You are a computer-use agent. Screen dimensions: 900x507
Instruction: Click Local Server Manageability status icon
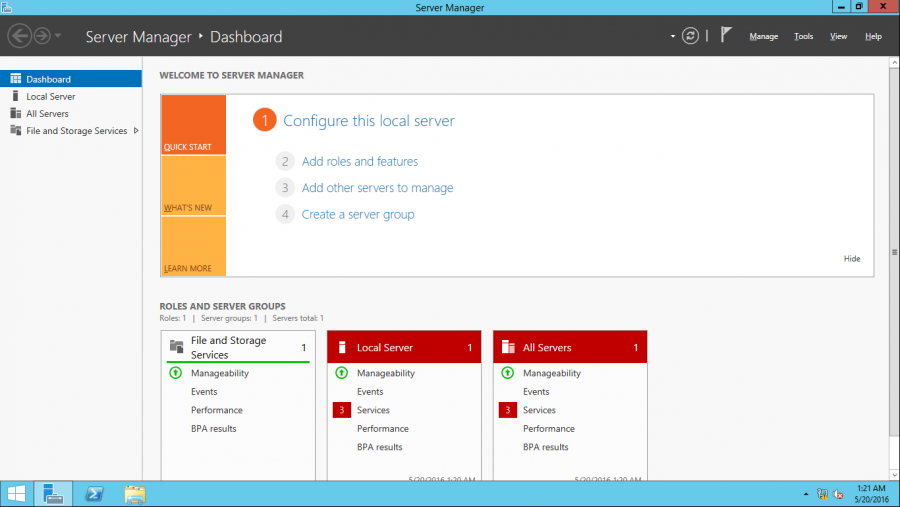pyautogui.click(x=342, y=373)
